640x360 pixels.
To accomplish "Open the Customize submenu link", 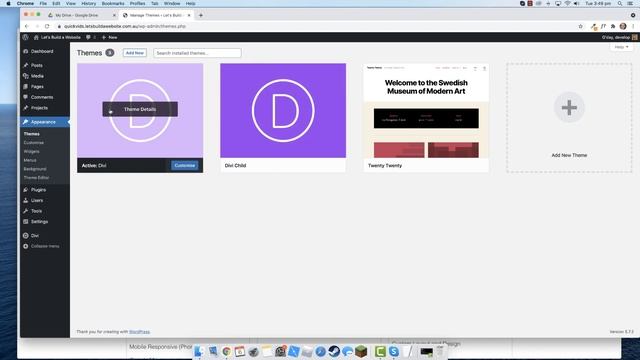I will pos(33,143).
